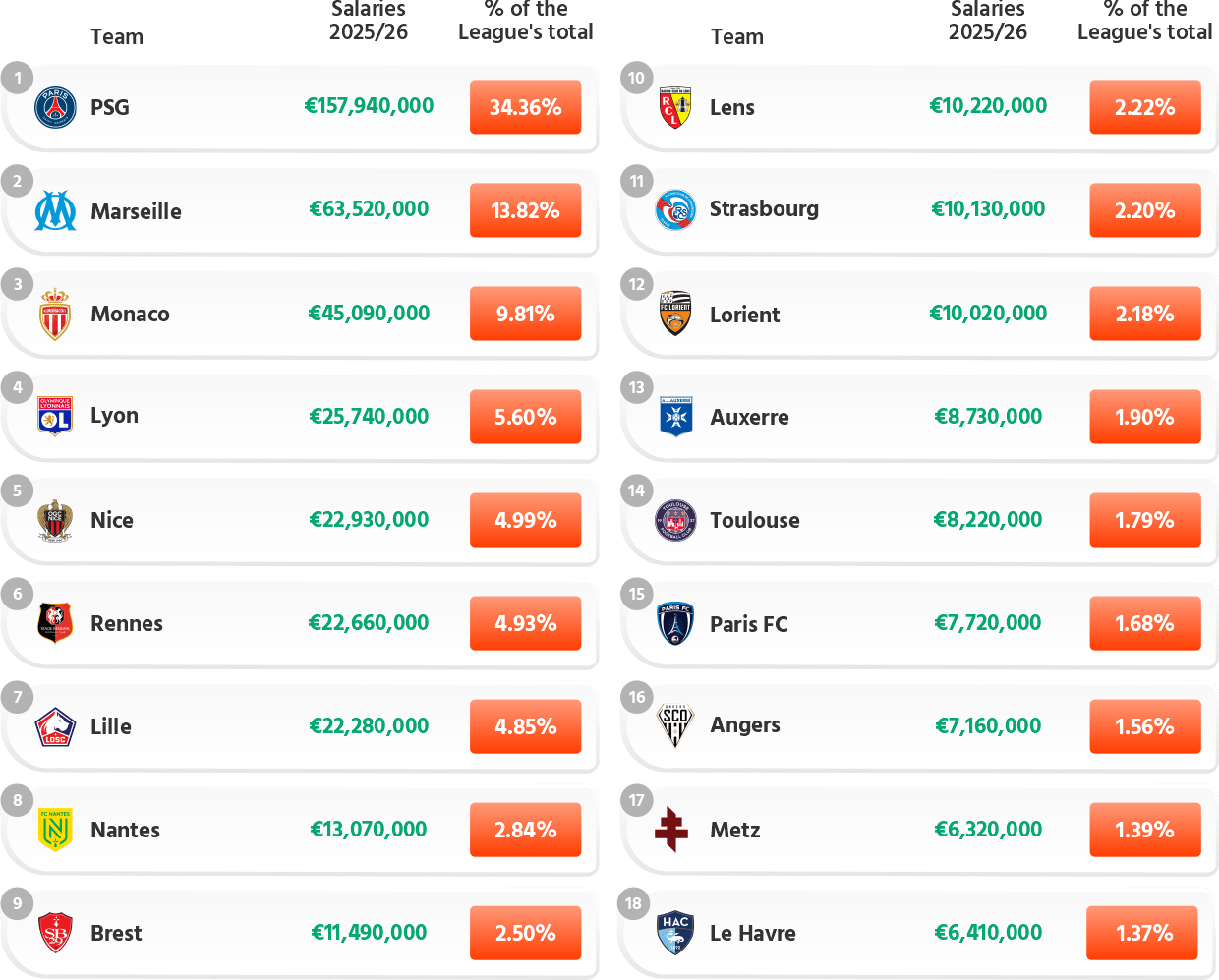Screen dimensions: 1219x980
Task: Click PSG's 34.36% share button
Action: [525, 107]
